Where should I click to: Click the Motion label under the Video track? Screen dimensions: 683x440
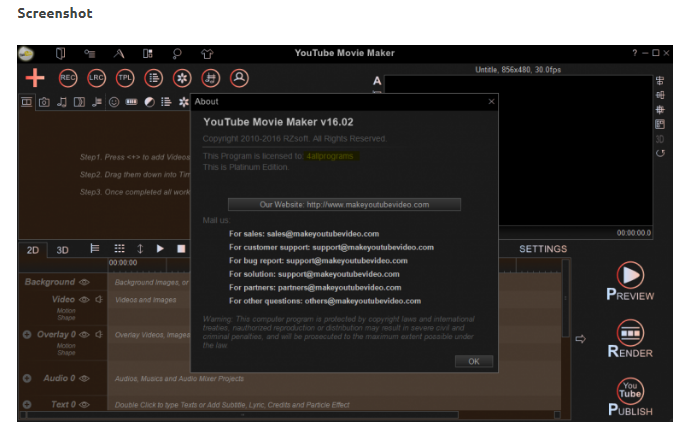(x=66, y=311)
